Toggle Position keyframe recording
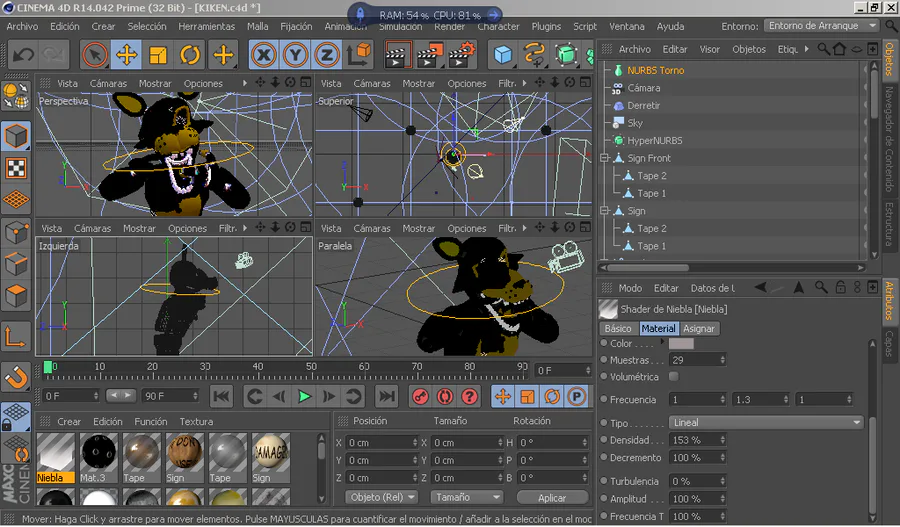This screenshot has width=900, height=527. point(503,396)
